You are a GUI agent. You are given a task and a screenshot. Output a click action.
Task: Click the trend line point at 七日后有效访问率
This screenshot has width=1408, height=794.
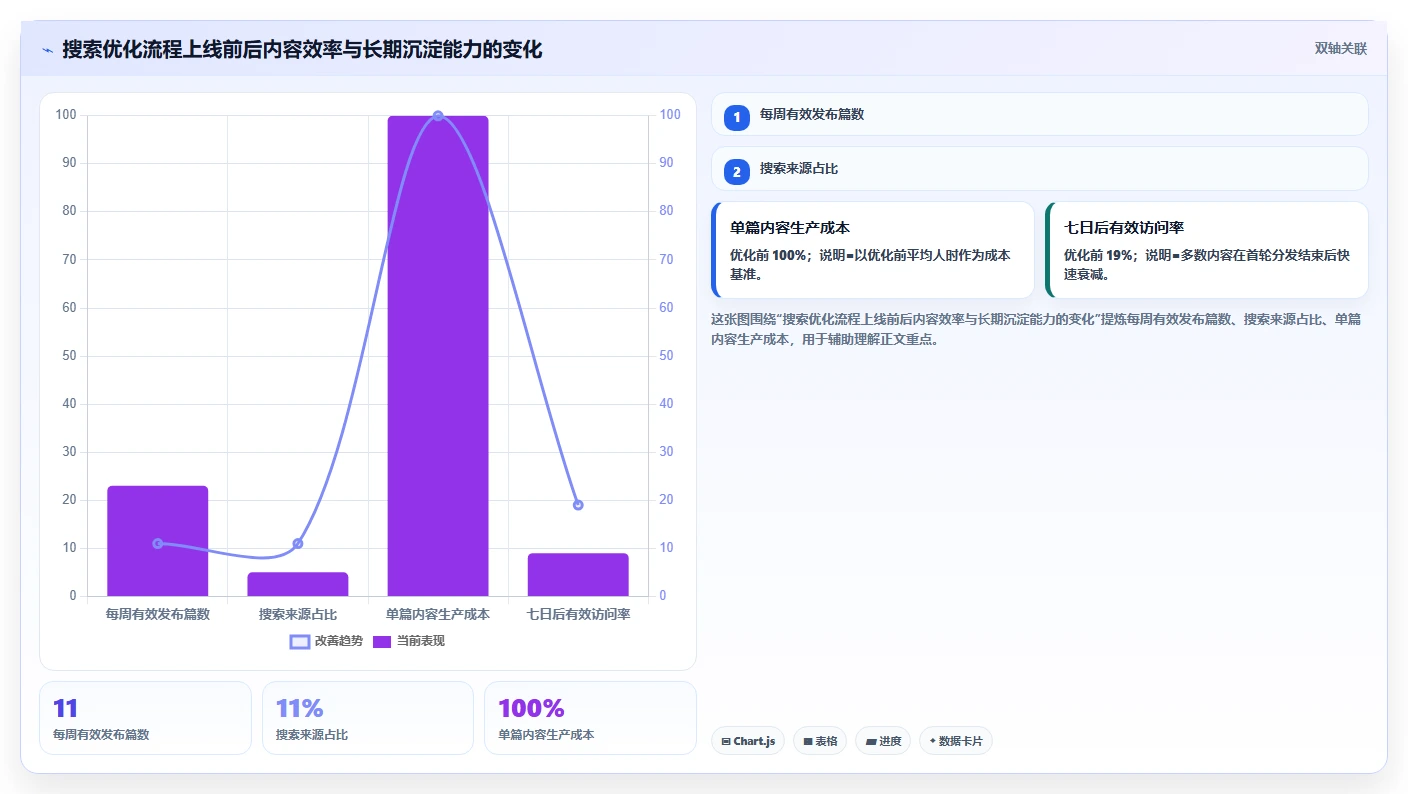click(x=578, y=505)
